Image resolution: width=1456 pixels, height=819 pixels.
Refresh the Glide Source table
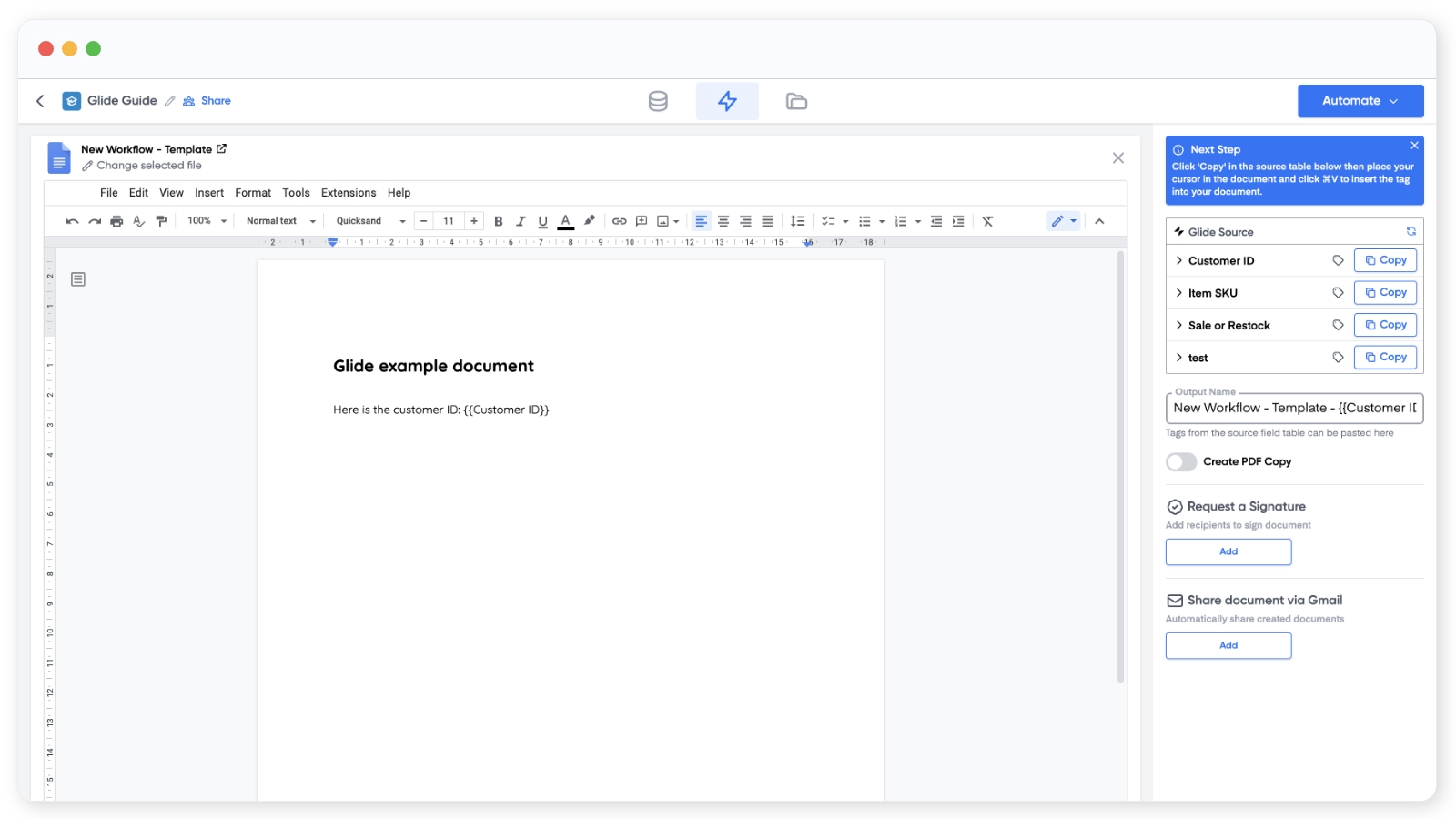pos(1410,232)
